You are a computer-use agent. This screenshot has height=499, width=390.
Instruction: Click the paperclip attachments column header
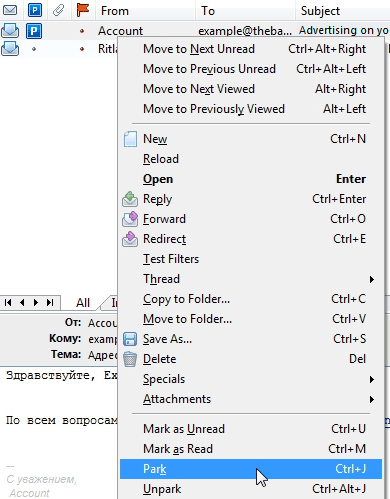pos(58,10)
